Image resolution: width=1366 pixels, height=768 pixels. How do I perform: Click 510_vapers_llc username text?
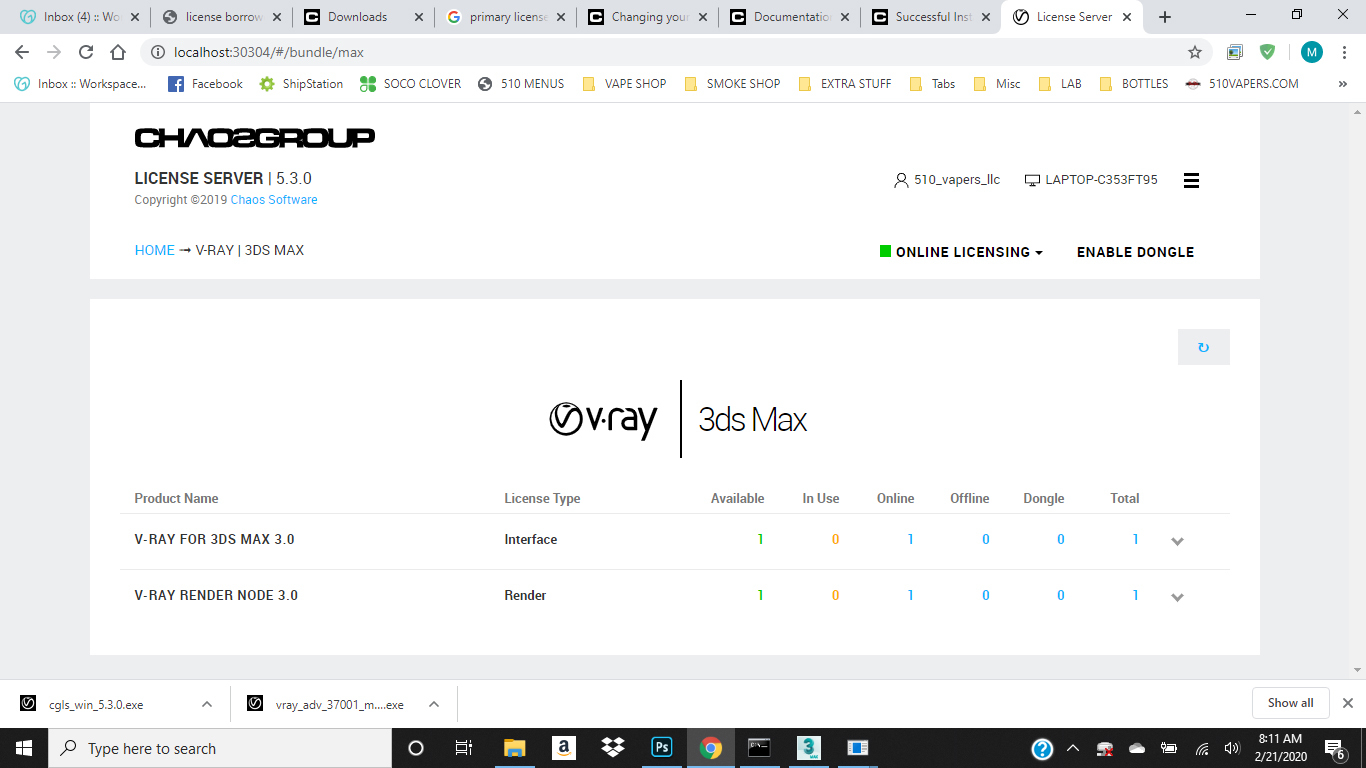click(957, 180)
